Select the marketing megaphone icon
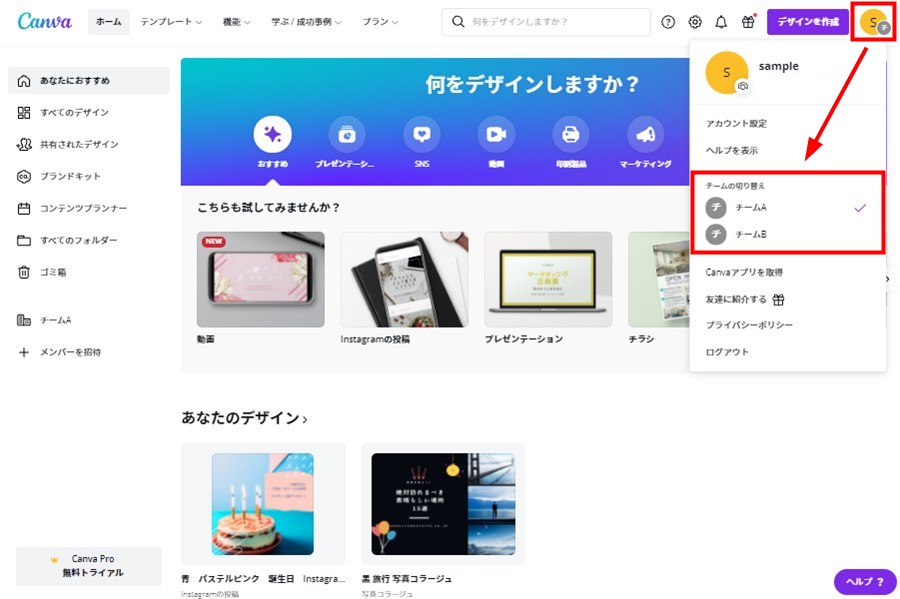Image resolution: width=900 pixels, height=599 pixels. [645, 134]
